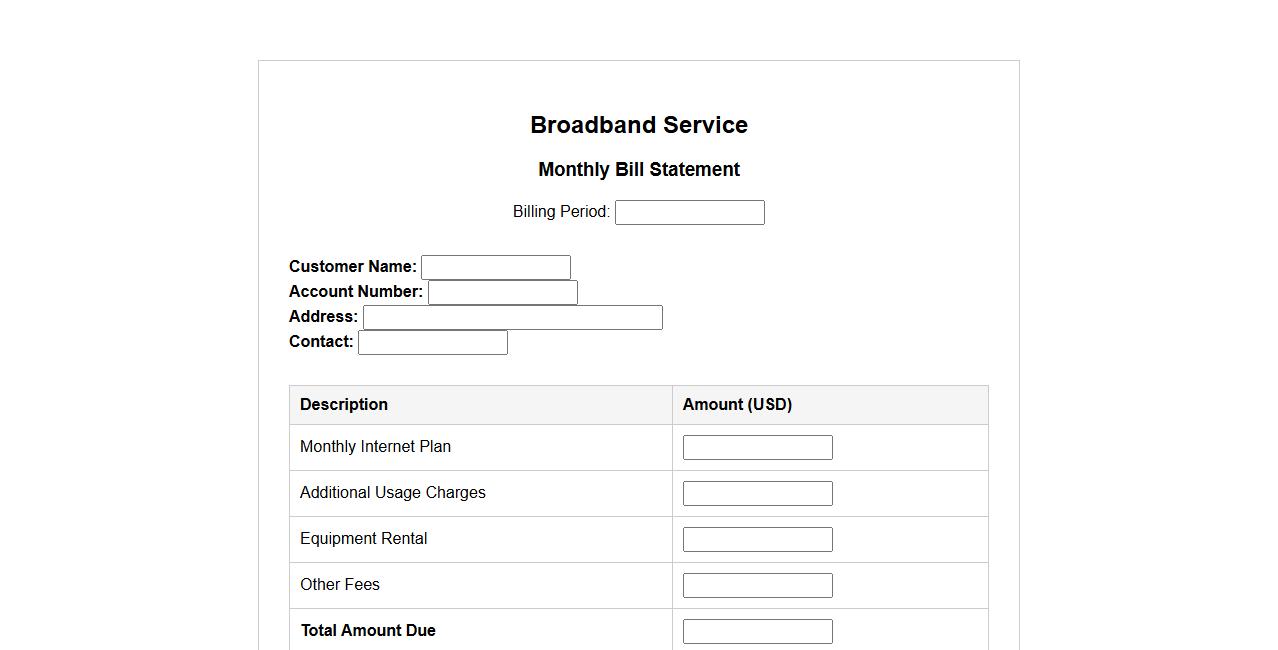
Task: Click the Customer Name label text
Action: pos(352,267)
